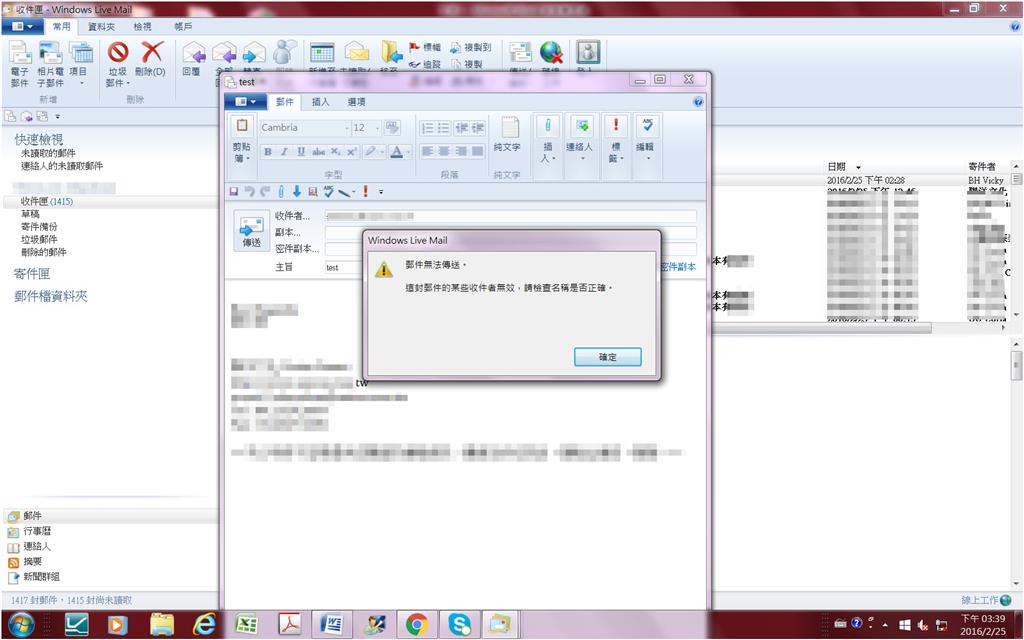The width and height of the screenshot is (1024, 640).
Task: Switch to 資料夾 tab in main window
Action: [101, 27]
